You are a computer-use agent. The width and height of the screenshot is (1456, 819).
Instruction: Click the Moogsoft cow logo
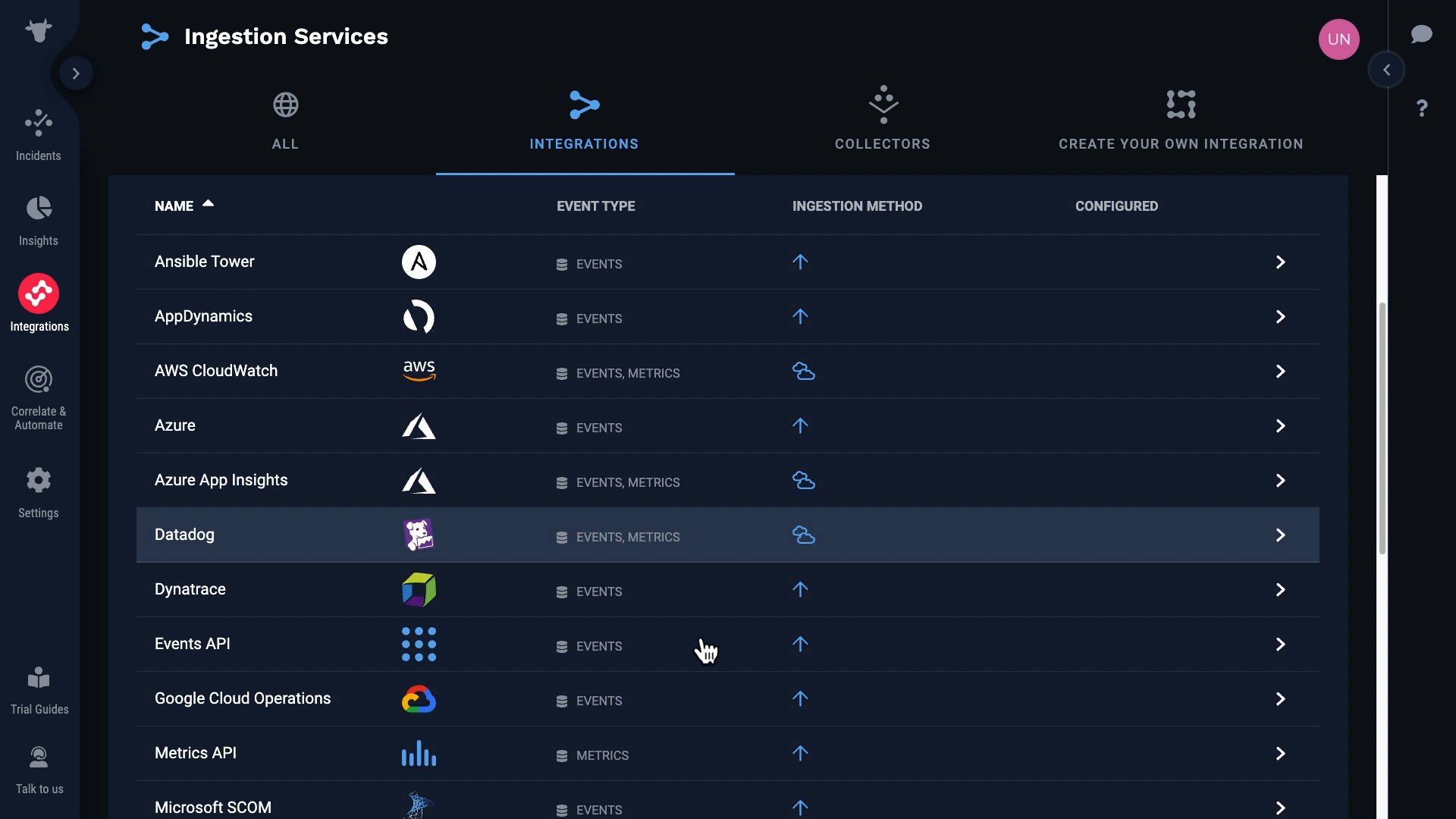pos(38,30)
